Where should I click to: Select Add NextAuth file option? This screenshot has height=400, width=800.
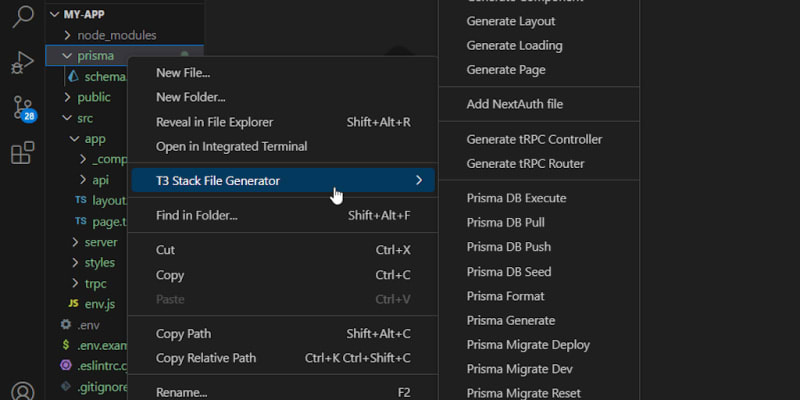click(x=528, y=104)
